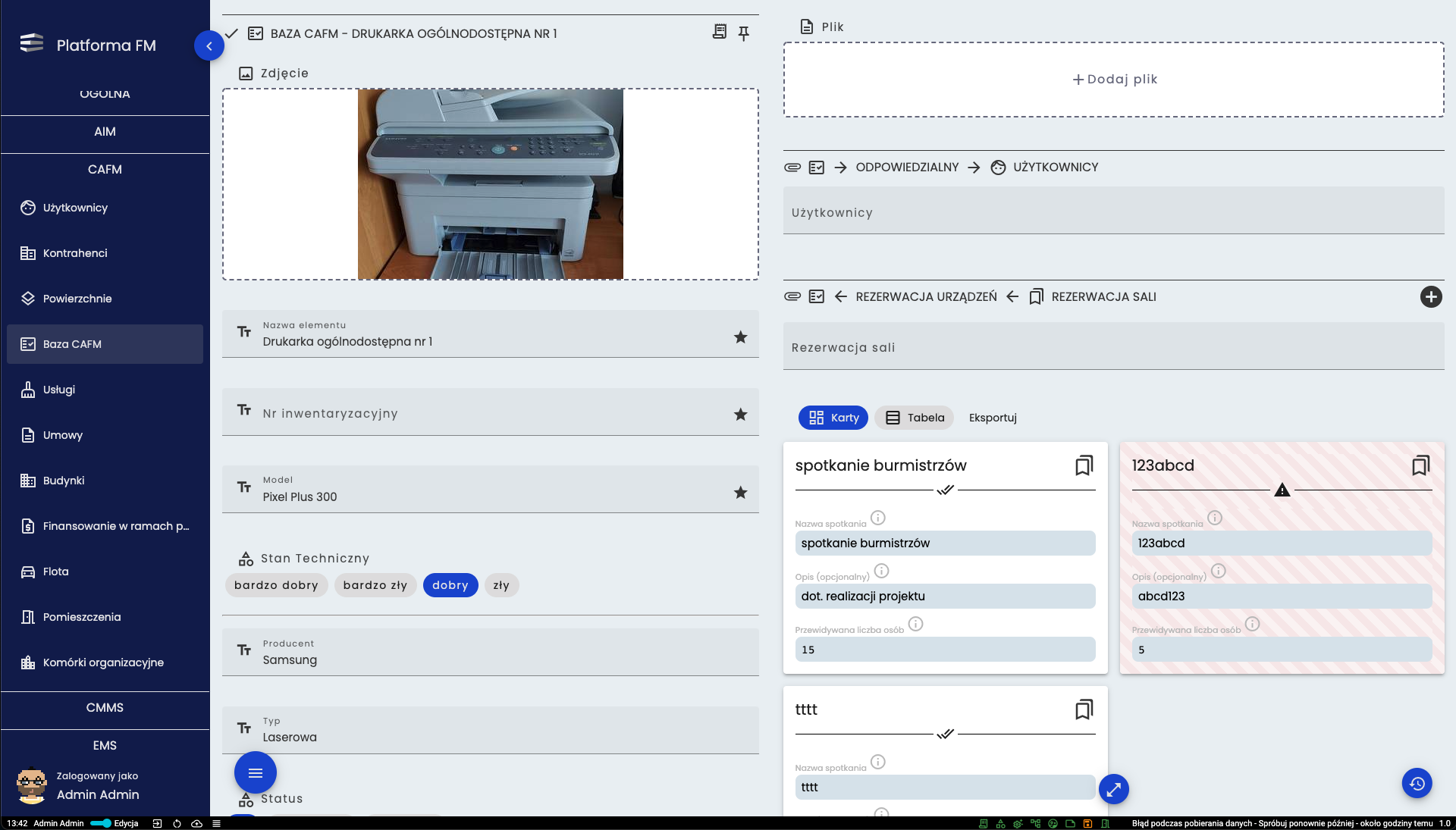1456x830 pixels.
Task: Click info icon beside Przewidywana liczba osób 15
Action: (x=915, y=624)
